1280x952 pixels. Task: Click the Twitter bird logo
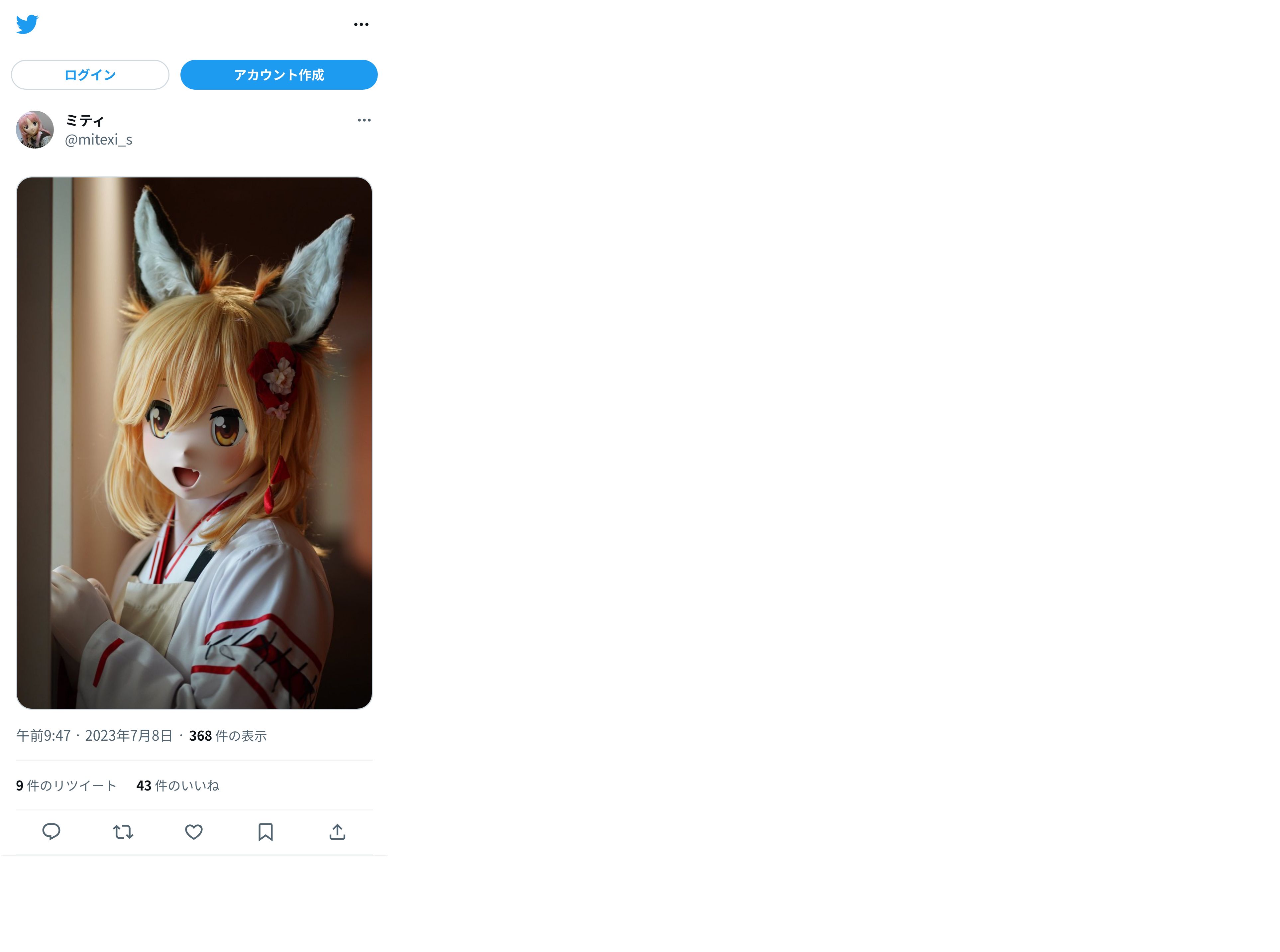click(x=27, y=24)
